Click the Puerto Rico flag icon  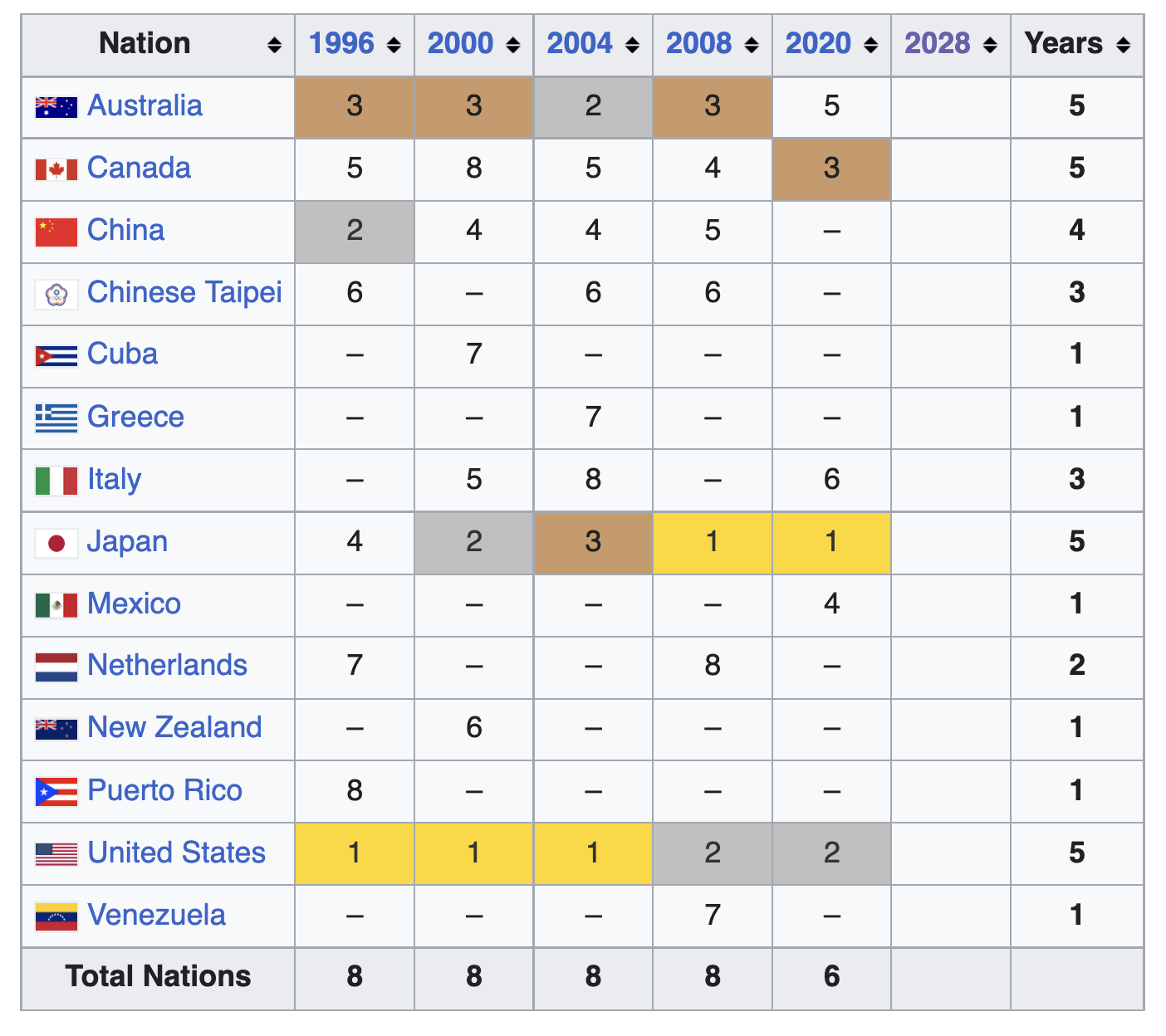coord(56,792)
